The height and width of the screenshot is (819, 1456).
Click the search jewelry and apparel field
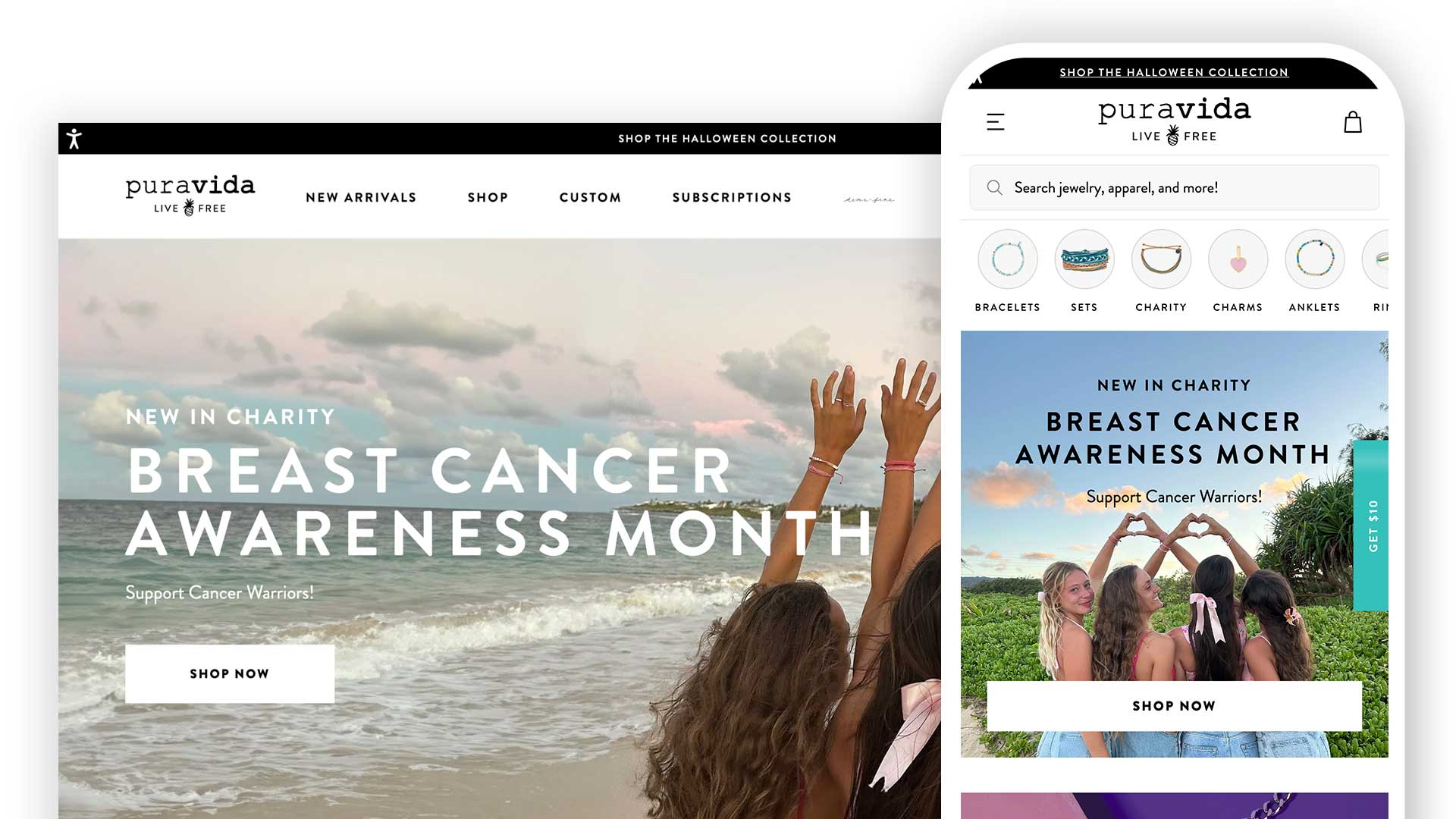tap(1174, 187)
